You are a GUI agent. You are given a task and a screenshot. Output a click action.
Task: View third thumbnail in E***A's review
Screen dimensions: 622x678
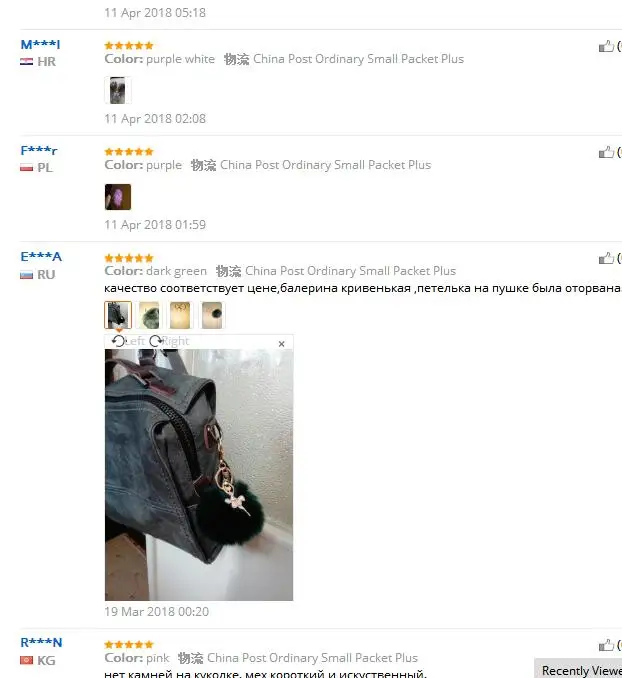(x=180, y=315)
